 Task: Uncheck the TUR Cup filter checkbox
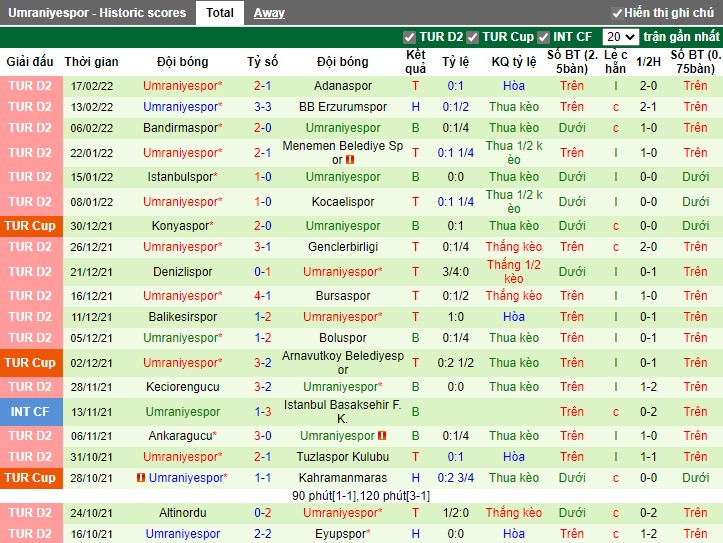472,37
